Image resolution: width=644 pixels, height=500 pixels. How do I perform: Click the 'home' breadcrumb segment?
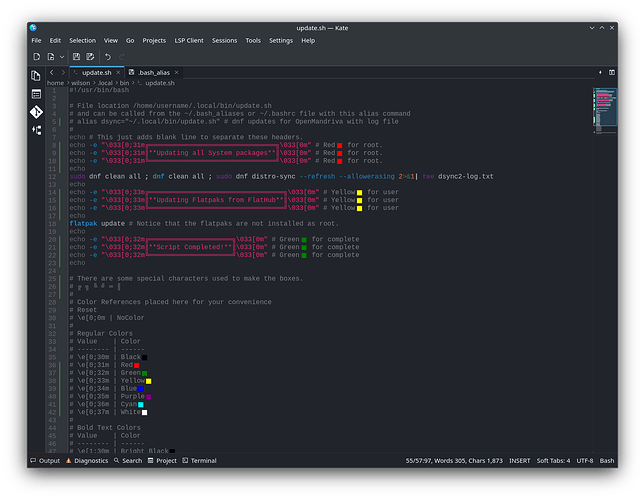55,83
